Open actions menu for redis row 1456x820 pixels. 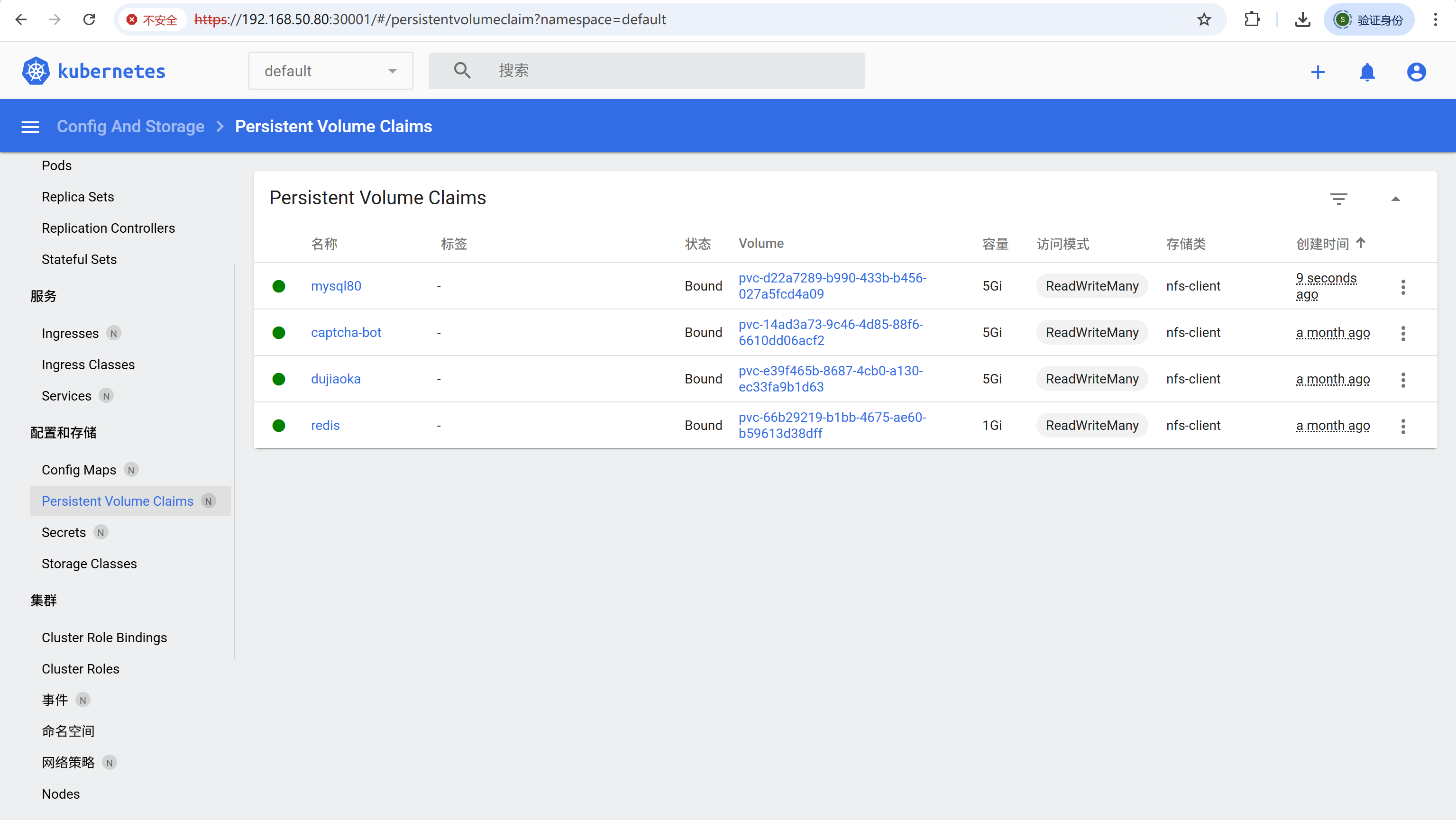pos(1403,426)
